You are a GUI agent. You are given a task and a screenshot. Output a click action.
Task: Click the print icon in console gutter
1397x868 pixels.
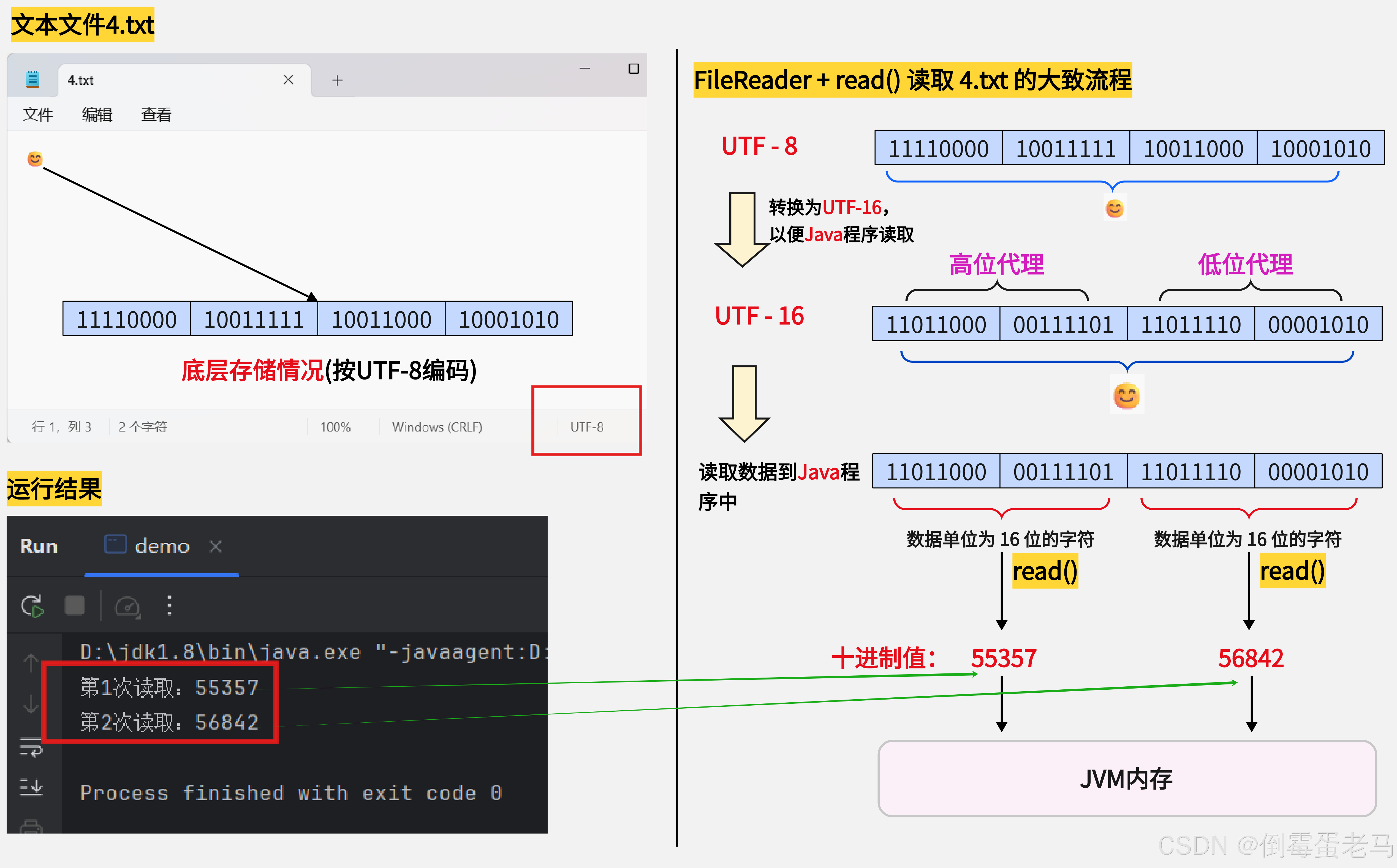pyautogui.click(x=31, y=827)
